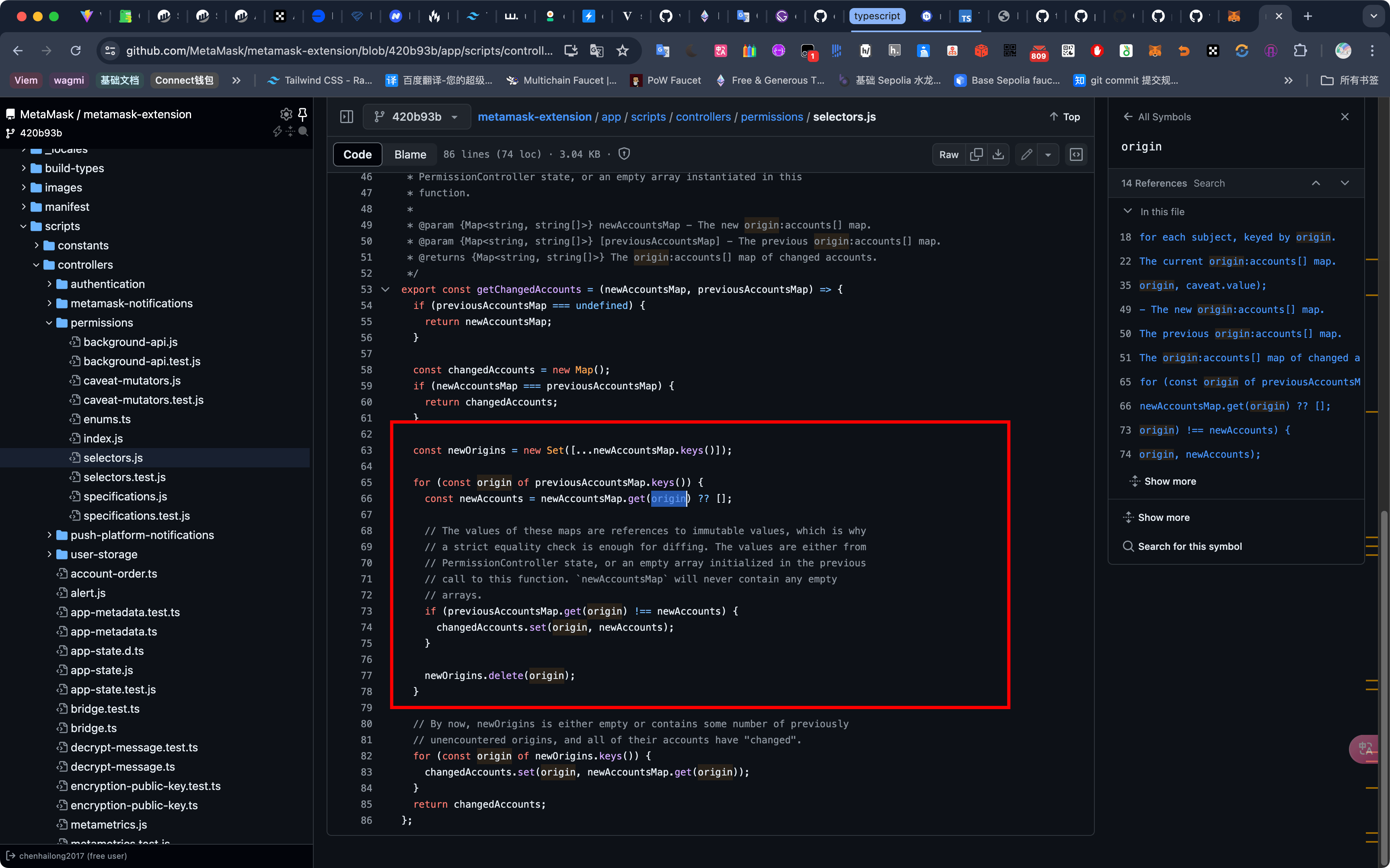The width and height of the screenshot is (1390, 868).
Task: Expand the push-platform-notifications folder
Action: (x=49, y=535)
